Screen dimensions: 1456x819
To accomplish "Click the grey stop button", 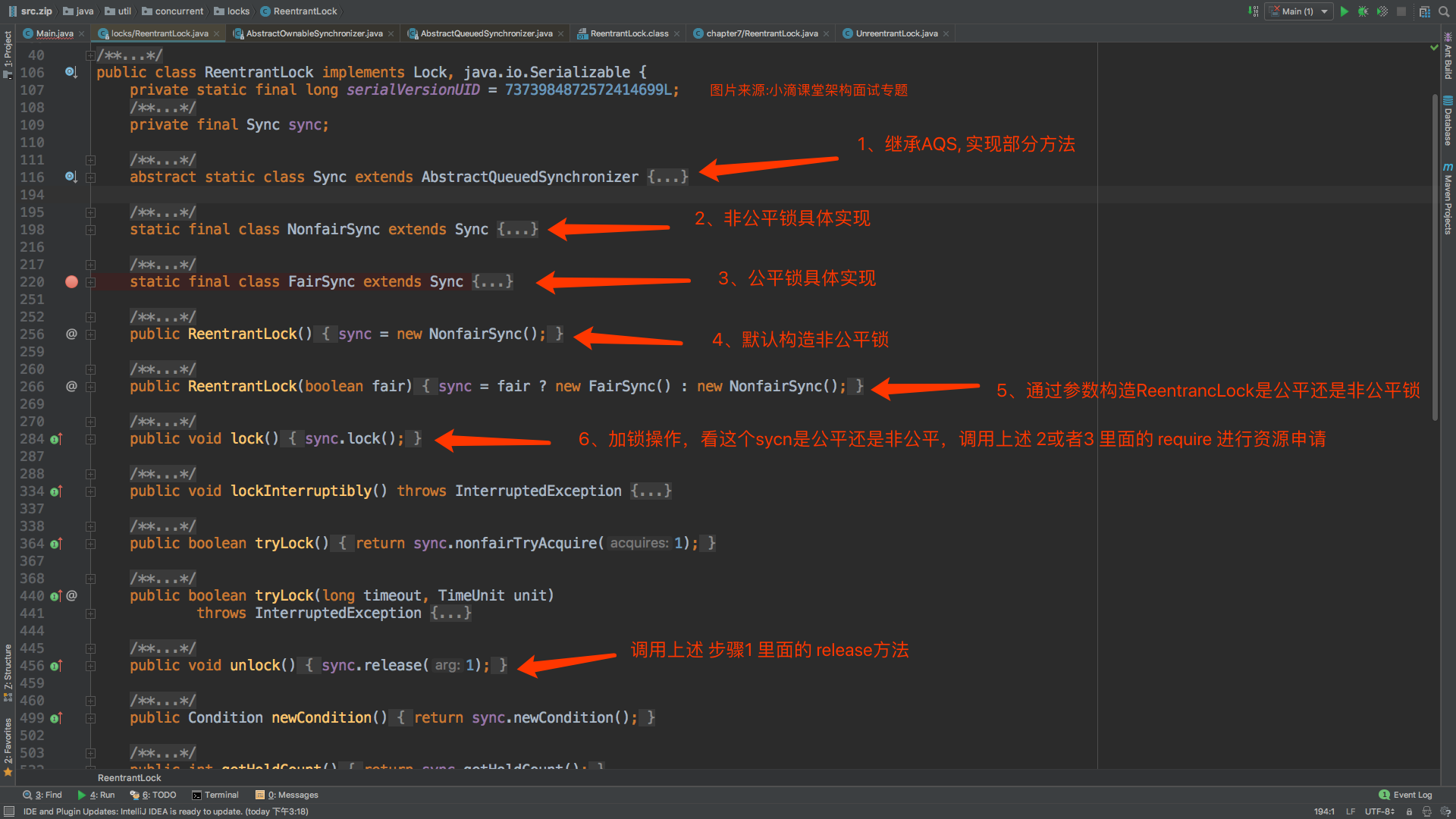I will [1401, 11].
